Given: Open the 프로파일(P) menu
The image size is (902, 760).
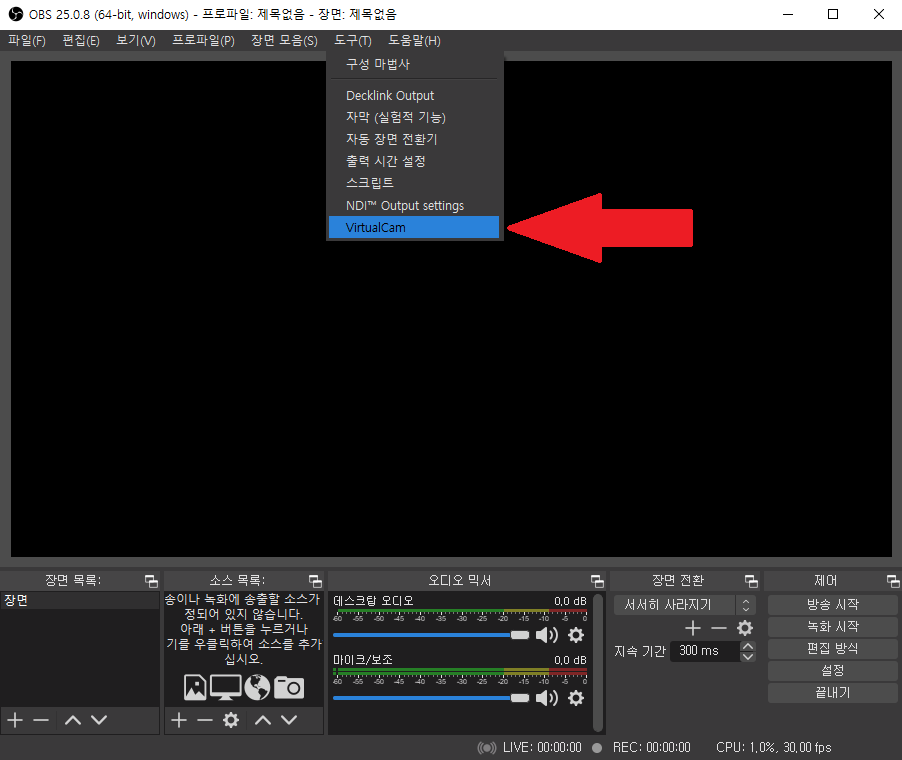Looking at the screenshot, I should (204, 41).
